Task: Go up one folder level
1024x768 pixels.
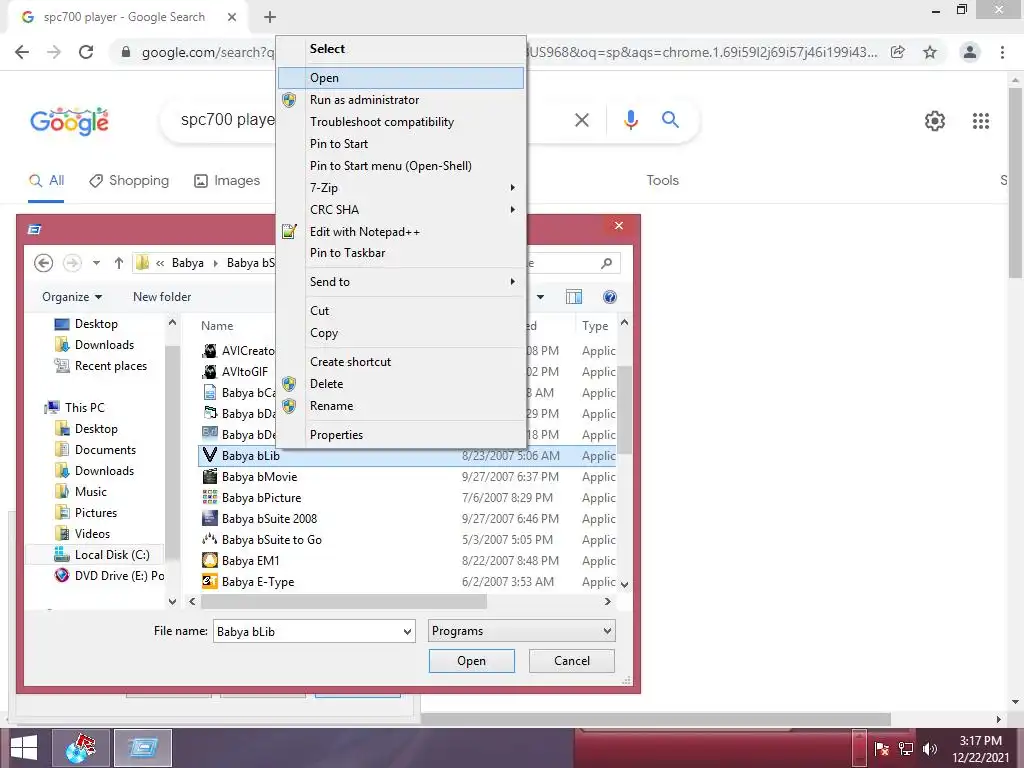Action: click(x=118, y=263)
